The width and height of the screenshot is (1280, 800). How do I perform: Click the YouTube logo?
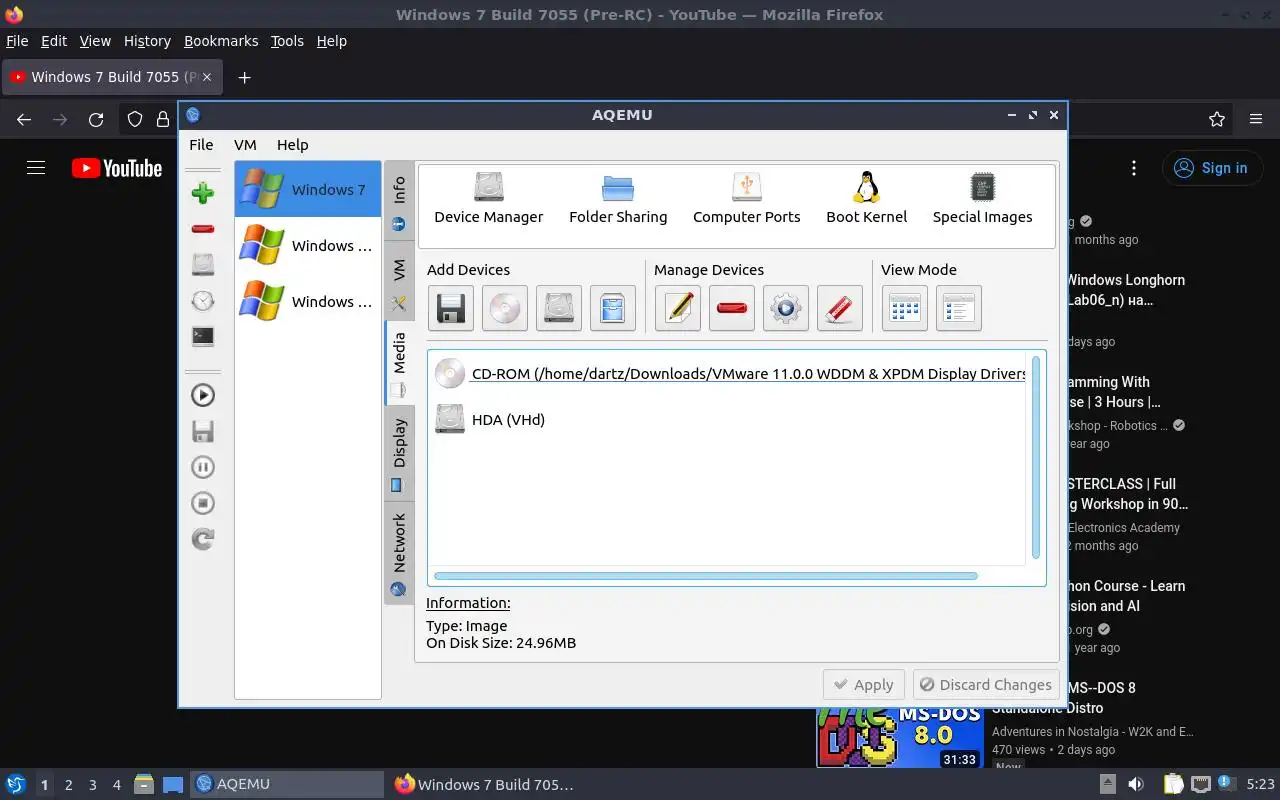[117, 168]
